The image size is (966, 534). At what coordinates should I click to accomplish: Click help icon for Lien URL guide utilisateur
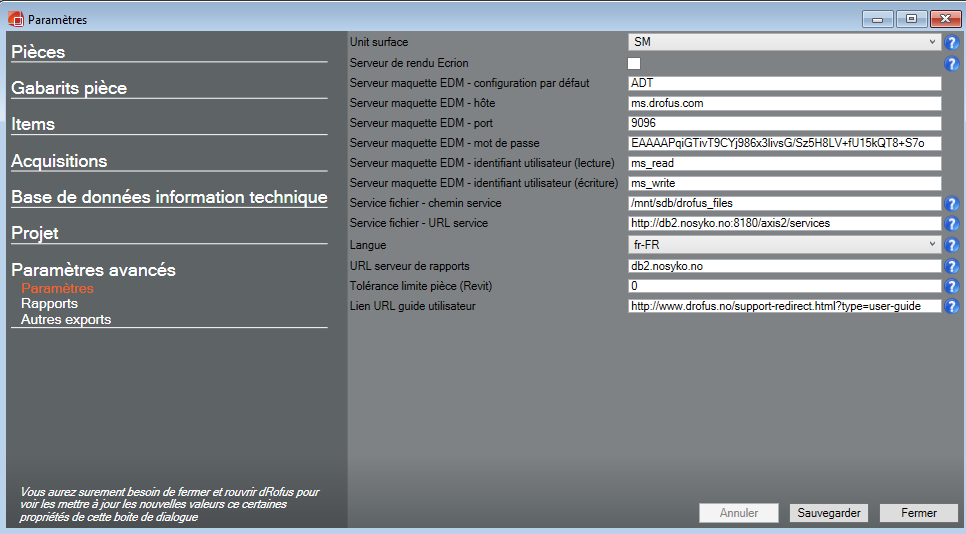(952, 306)
